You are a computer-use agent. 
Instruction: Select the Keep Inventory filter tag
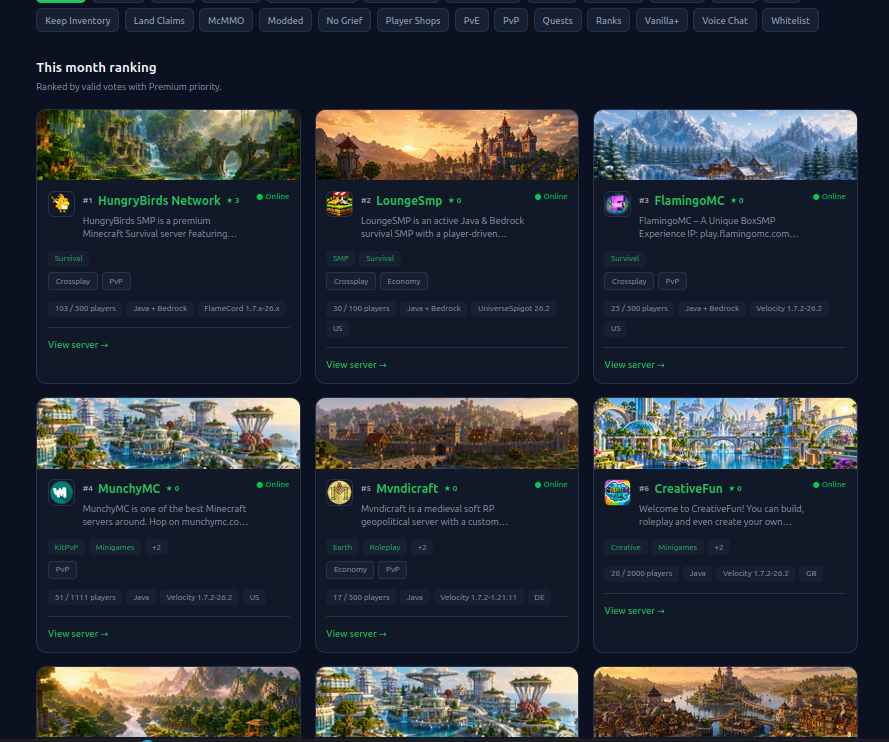[78, 20]
